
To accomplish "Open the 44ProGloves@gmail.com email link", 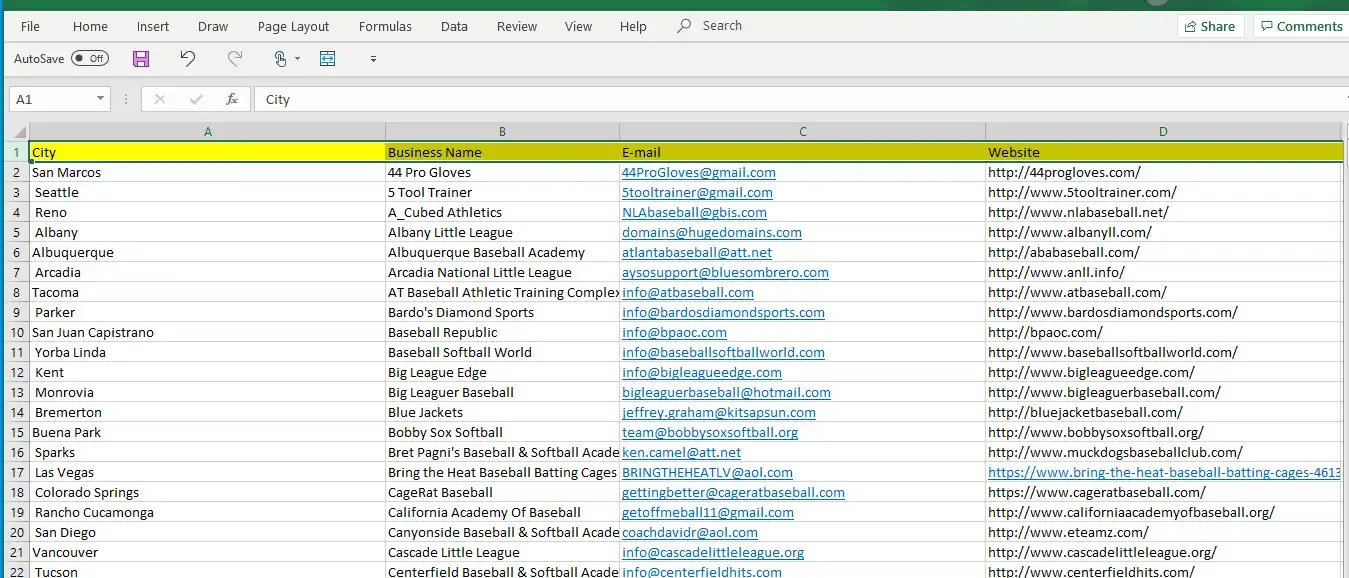I will pos(698,173).
